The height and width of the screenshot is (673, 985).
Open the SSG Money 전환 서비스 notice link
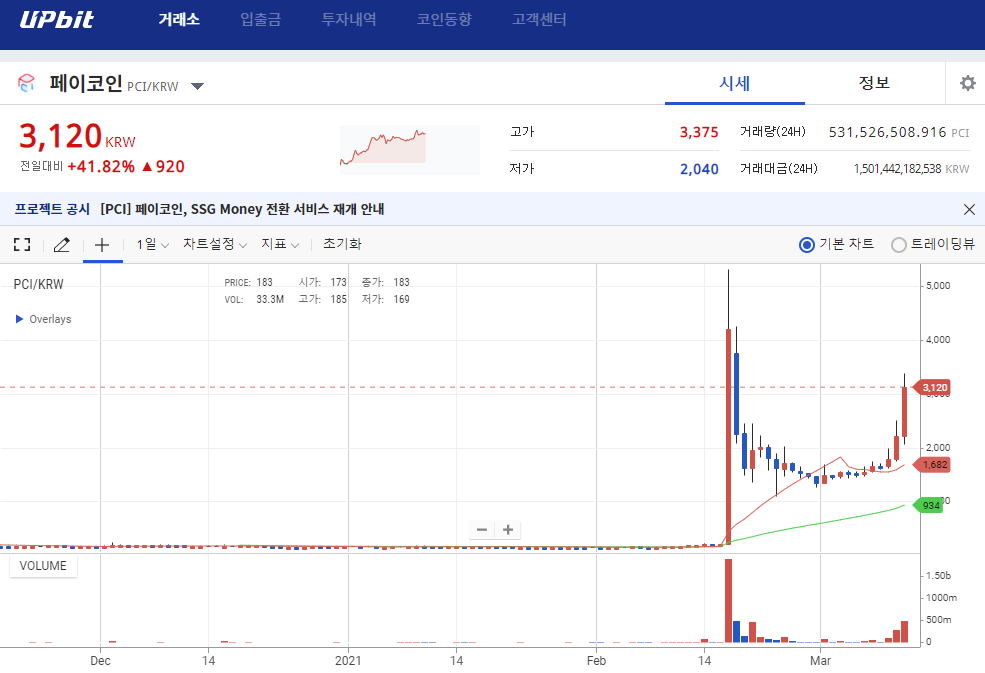(242, 209)
